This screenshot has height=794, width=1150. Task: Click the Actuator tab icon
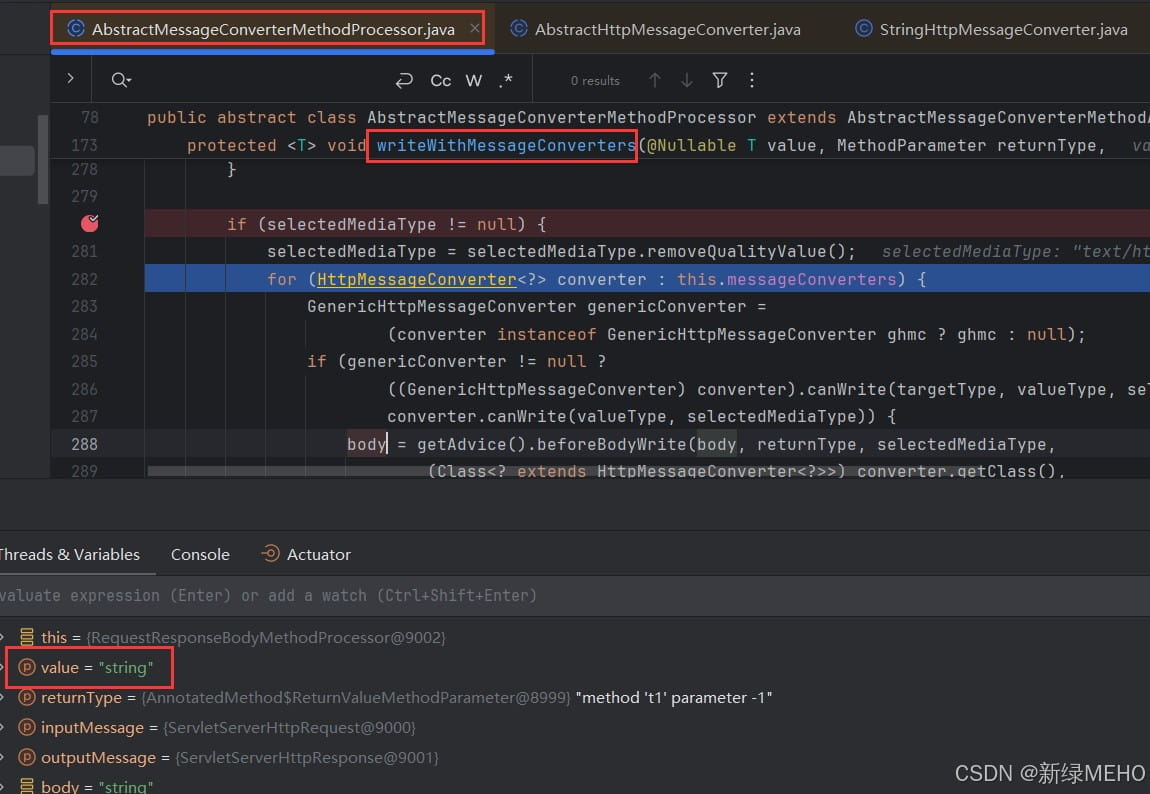pos(270,553)
